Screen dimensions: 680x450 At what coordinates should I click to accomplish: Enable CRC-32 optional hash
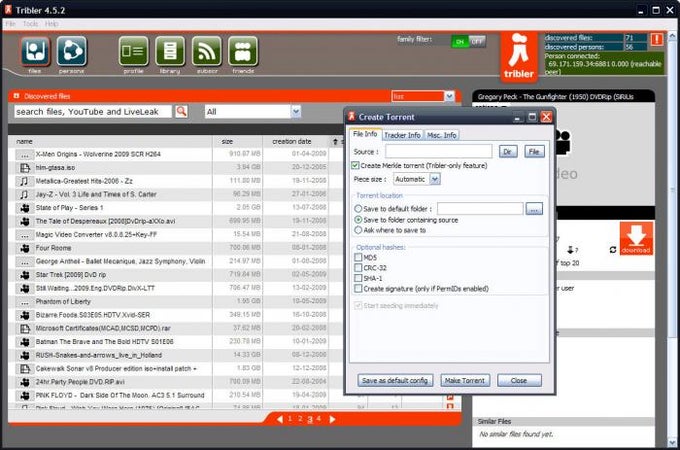(358, 268)
